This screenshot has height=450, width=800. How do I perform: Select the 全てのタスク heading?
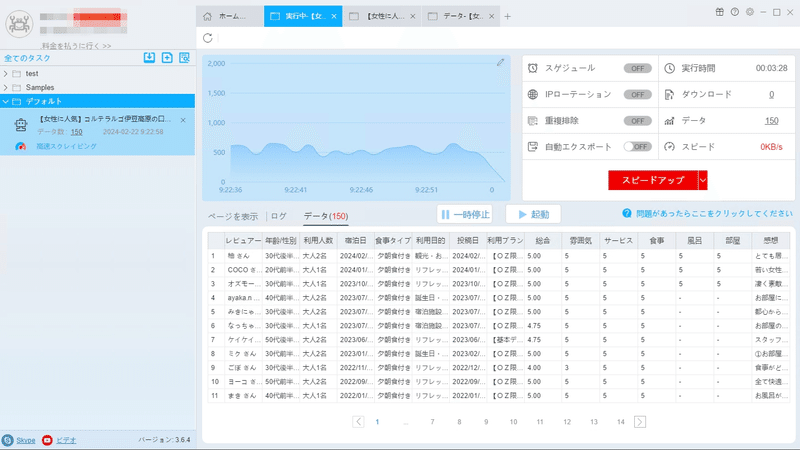pyautogui.click(x=28, y=58)
